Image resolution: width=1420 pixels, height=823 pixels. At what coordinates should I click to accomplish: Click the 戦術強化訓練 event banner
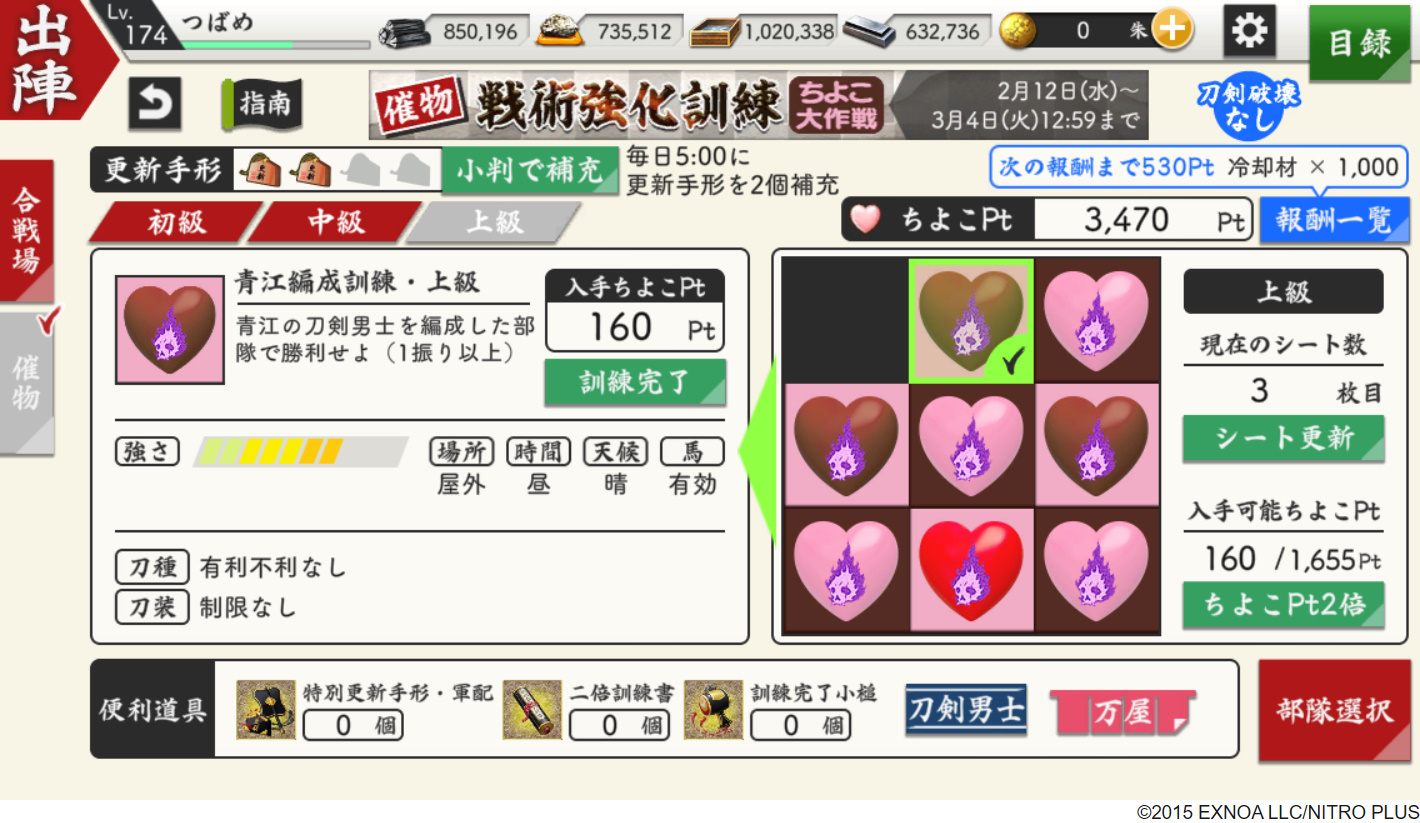click(758, 105)
